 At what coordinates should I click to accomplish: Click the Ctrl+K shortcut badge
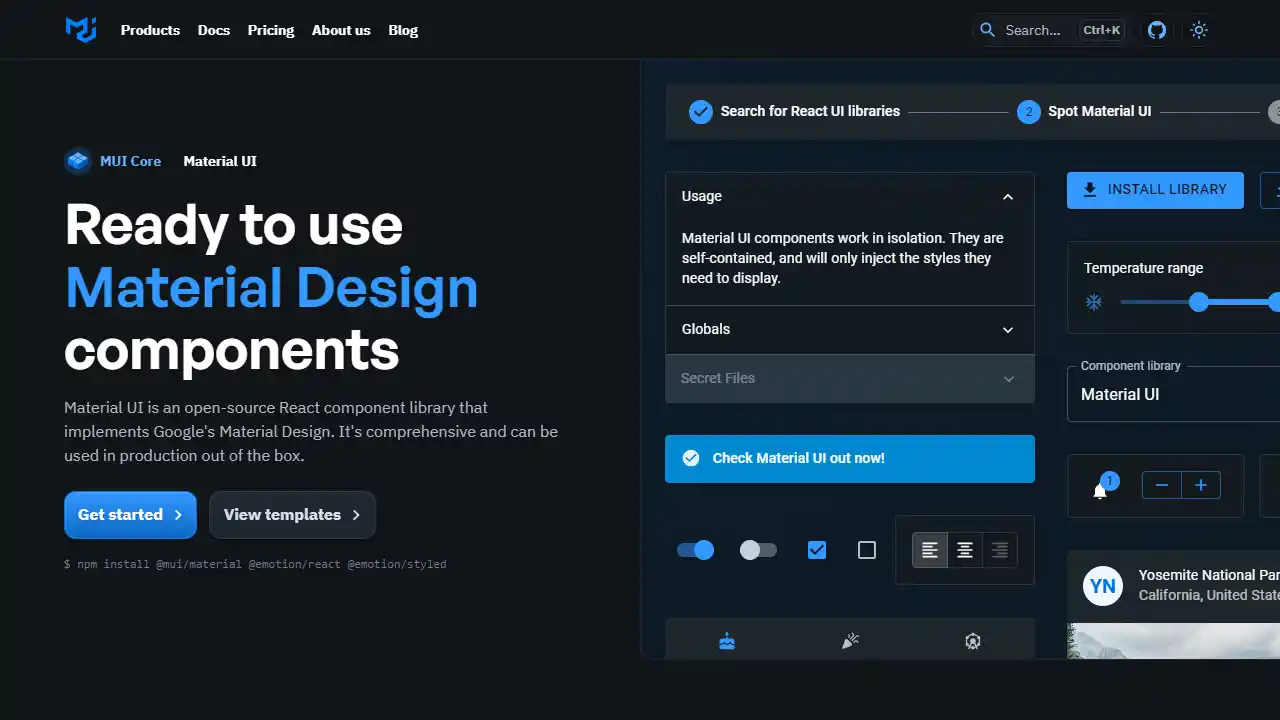tap(1102, 30)
